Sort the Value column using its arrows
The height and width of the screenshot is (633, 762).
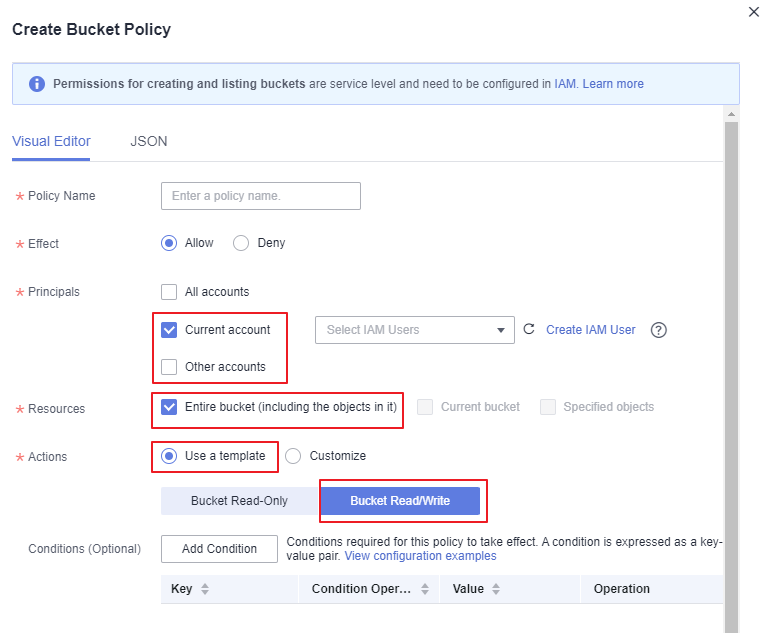[496, 589]
